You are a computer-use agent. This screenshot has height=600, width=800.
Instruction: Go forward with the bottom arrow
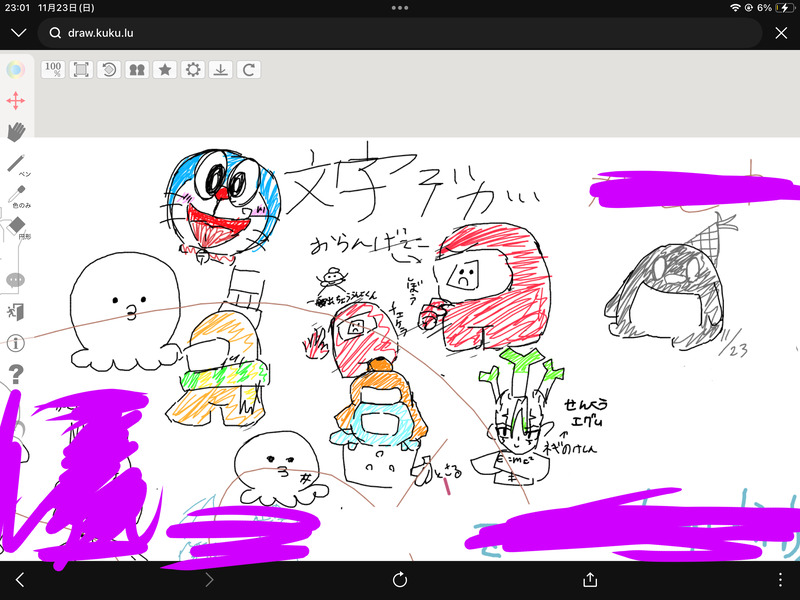click(209, 580)
